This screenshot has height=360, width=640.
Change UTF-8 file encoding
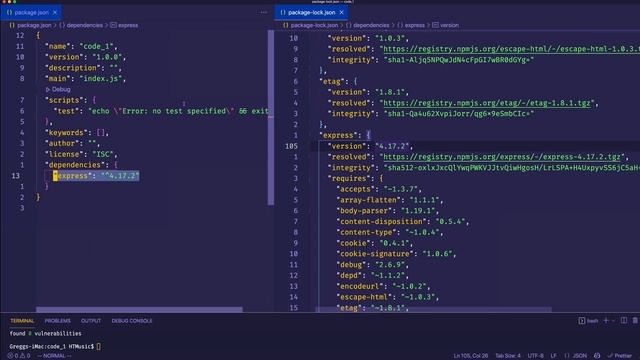click(536, 356)
